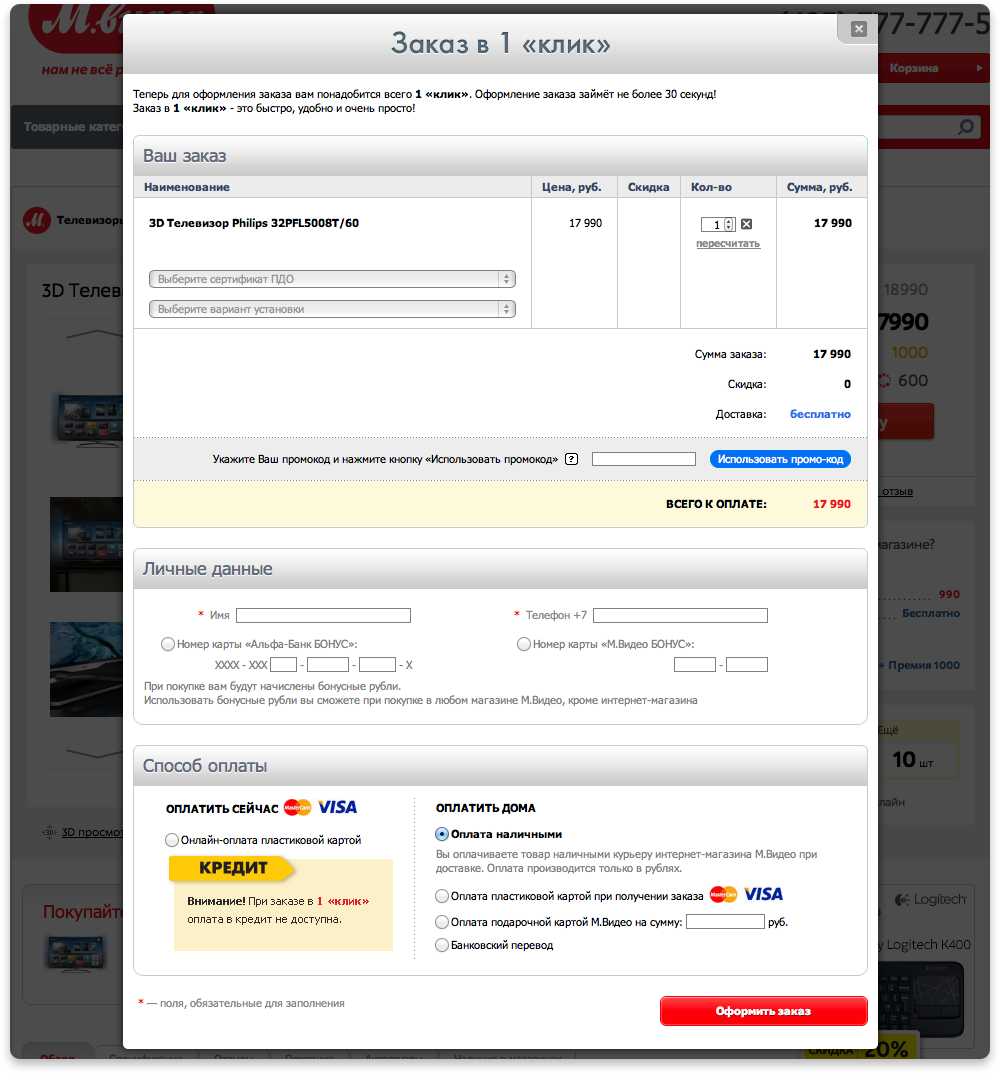Image resolution: width=1000 pixels, height=1074 pixels.
Task: Click first М.Видео БОНУС card number field
Action: pyautogui.click(x=695, y=664)
